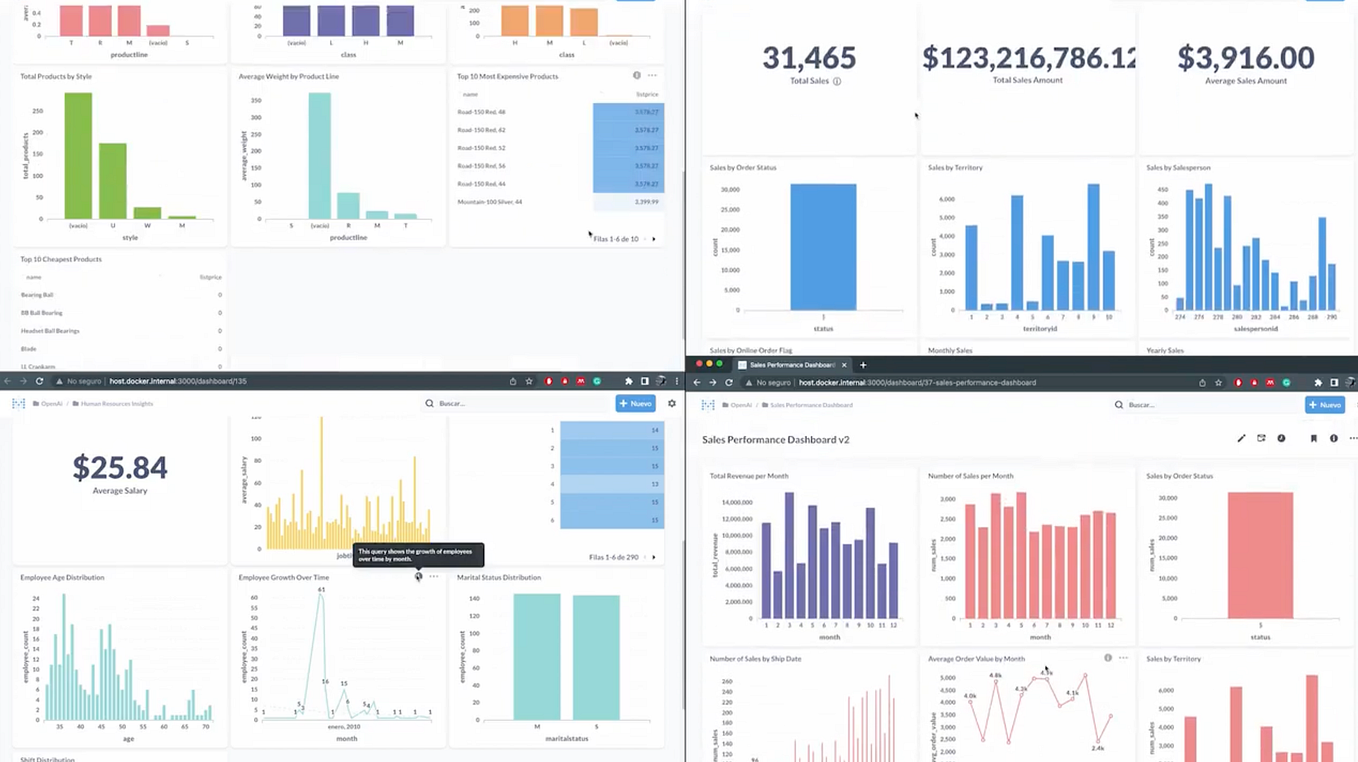Open options menu on Top 10 Most Expensive Products
This screenshot has height=762, width=1358.
tap(652, 75)
